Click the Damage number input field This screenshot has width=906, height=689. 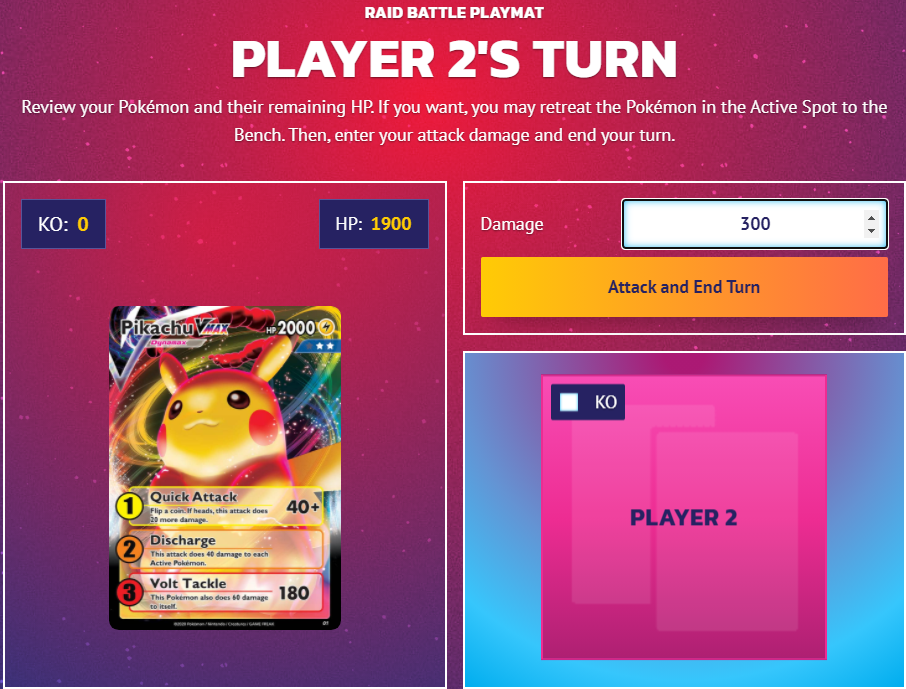pyautogui.click(x=754, y=224)
